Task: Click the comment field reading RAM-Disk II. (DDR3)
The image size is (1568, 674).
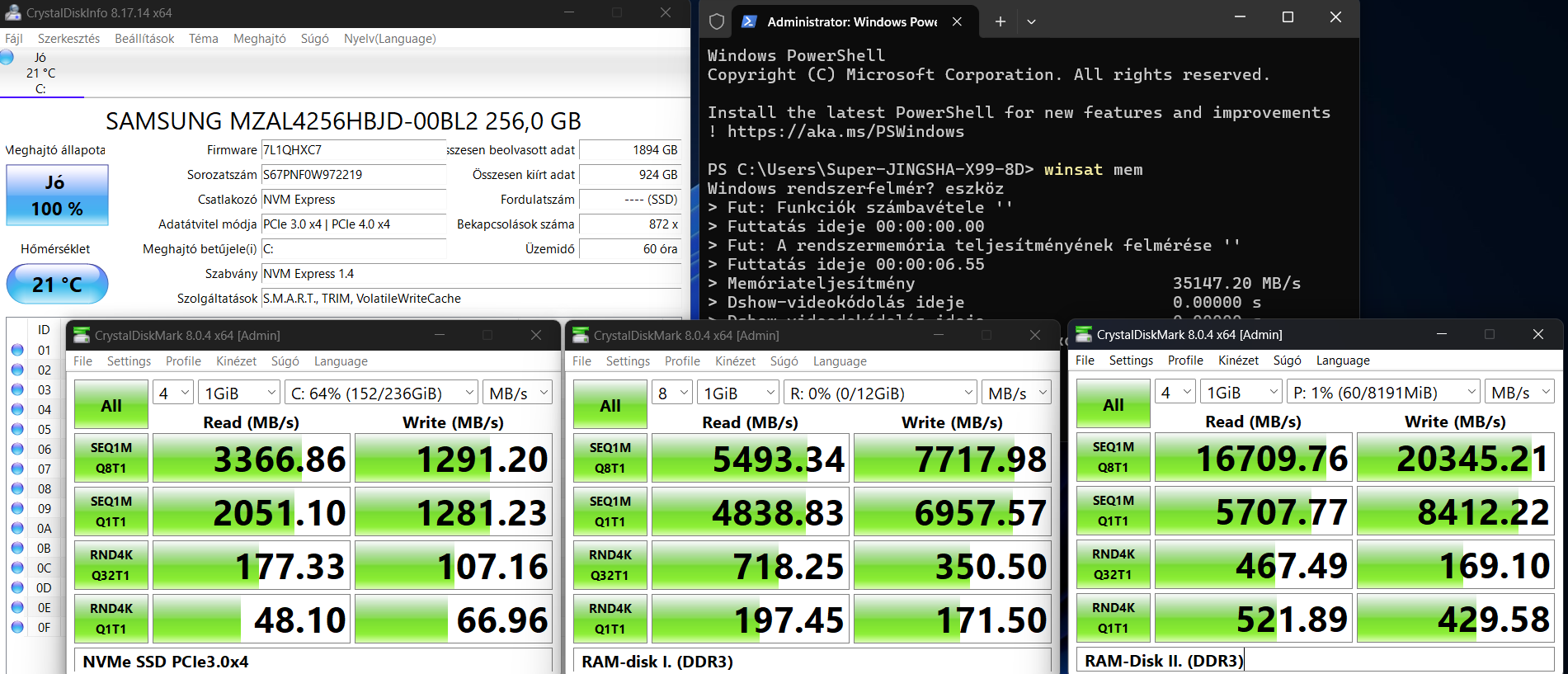Action: click(x=1316, y=661)
